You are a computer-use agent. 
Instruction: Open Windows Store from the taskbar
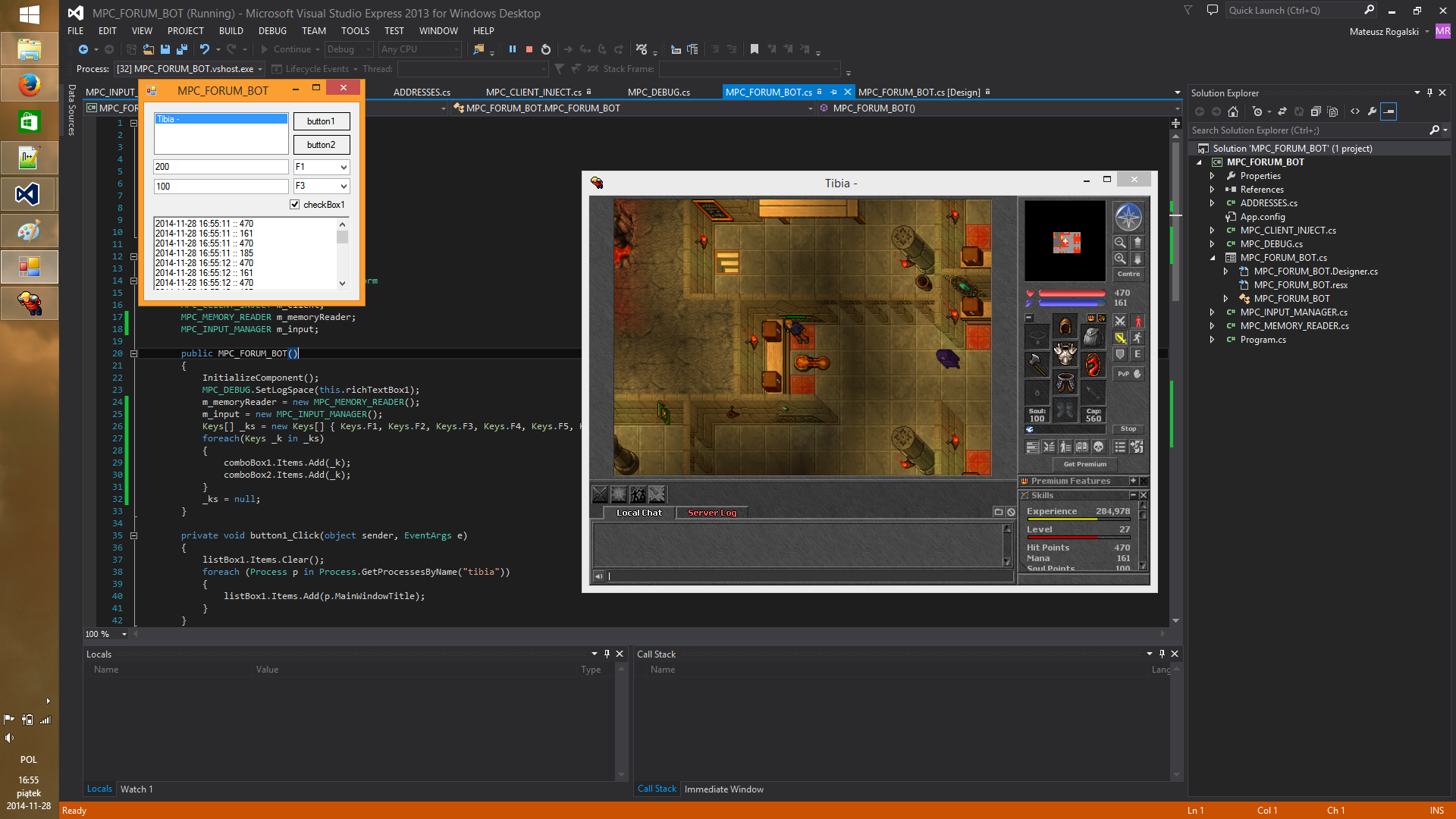[x=29, y=121]
